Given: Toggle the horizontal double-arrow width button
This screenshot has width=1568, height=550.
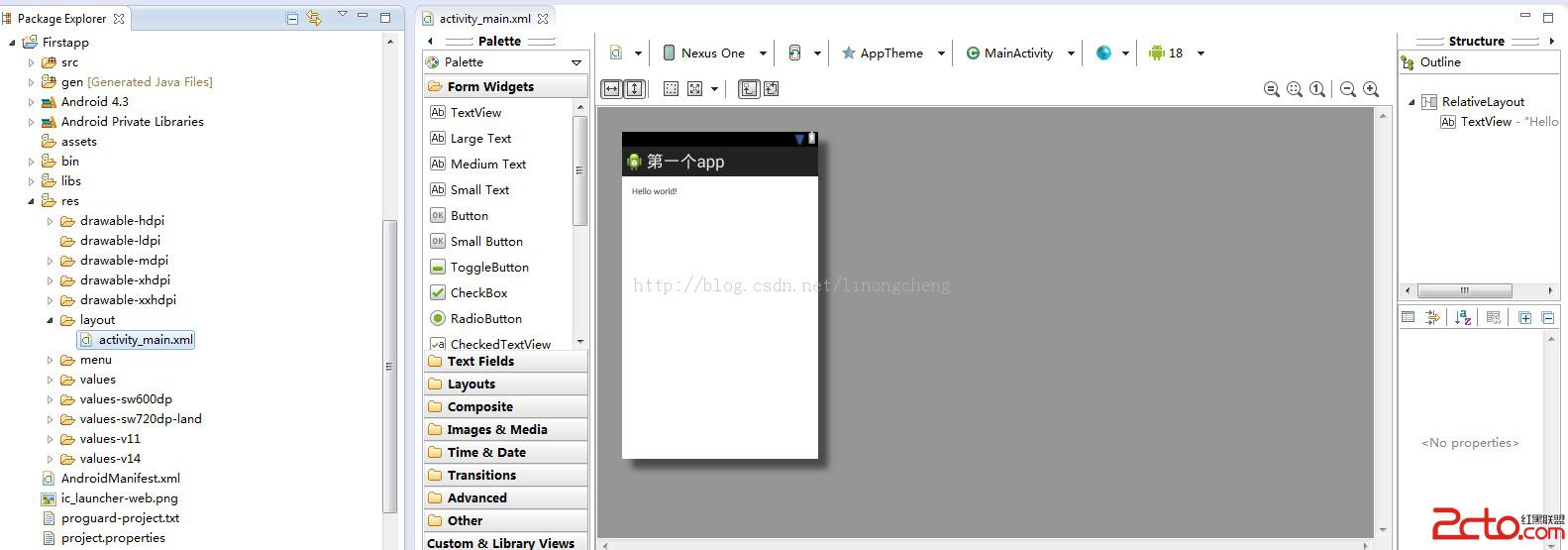Looking at the screenshot, I should pos(612,89).
